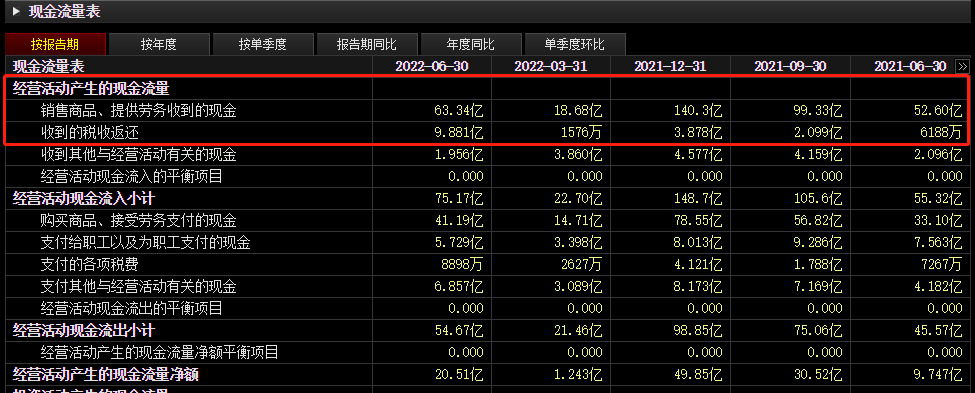Click the 2022-06-30 column header
Viewport: 975px width, 393px height.
tap(432, 67)
